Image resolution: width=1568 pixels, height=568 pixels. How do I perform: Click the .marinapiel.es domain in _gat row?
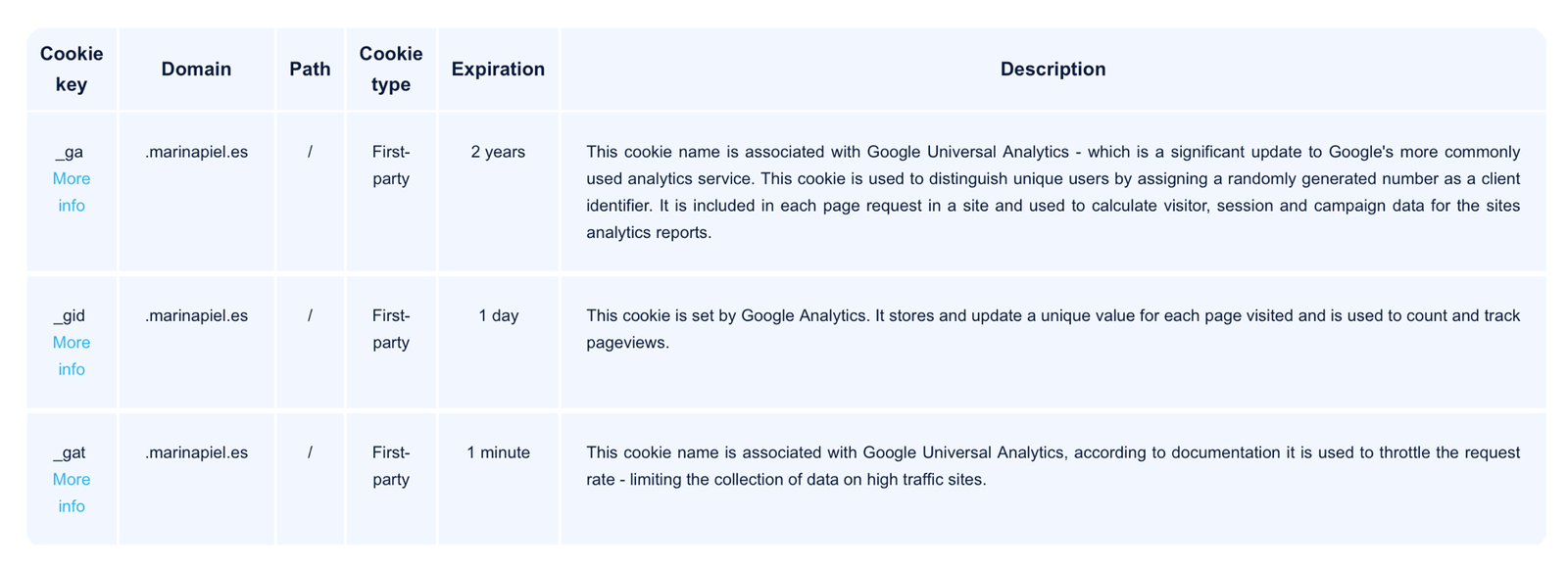196,452
